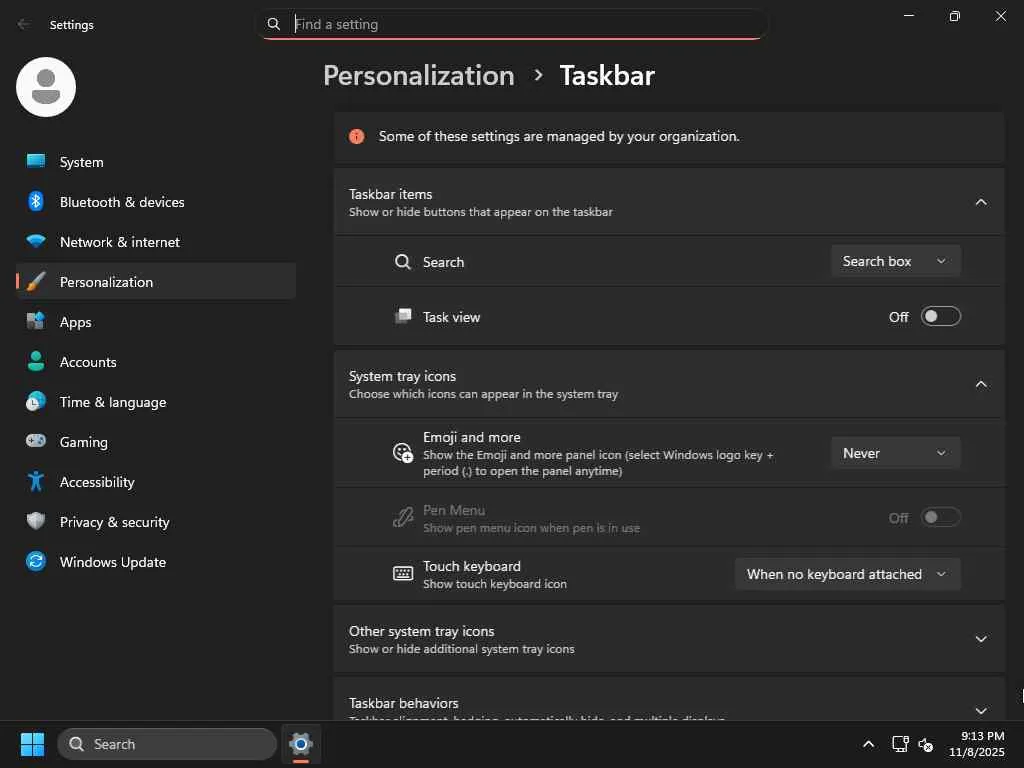The width and height of the screenshot is (1024, 768).
Task: Collapse the Taskbar items section
Action: pyautogui.click(x=980, y=202)
